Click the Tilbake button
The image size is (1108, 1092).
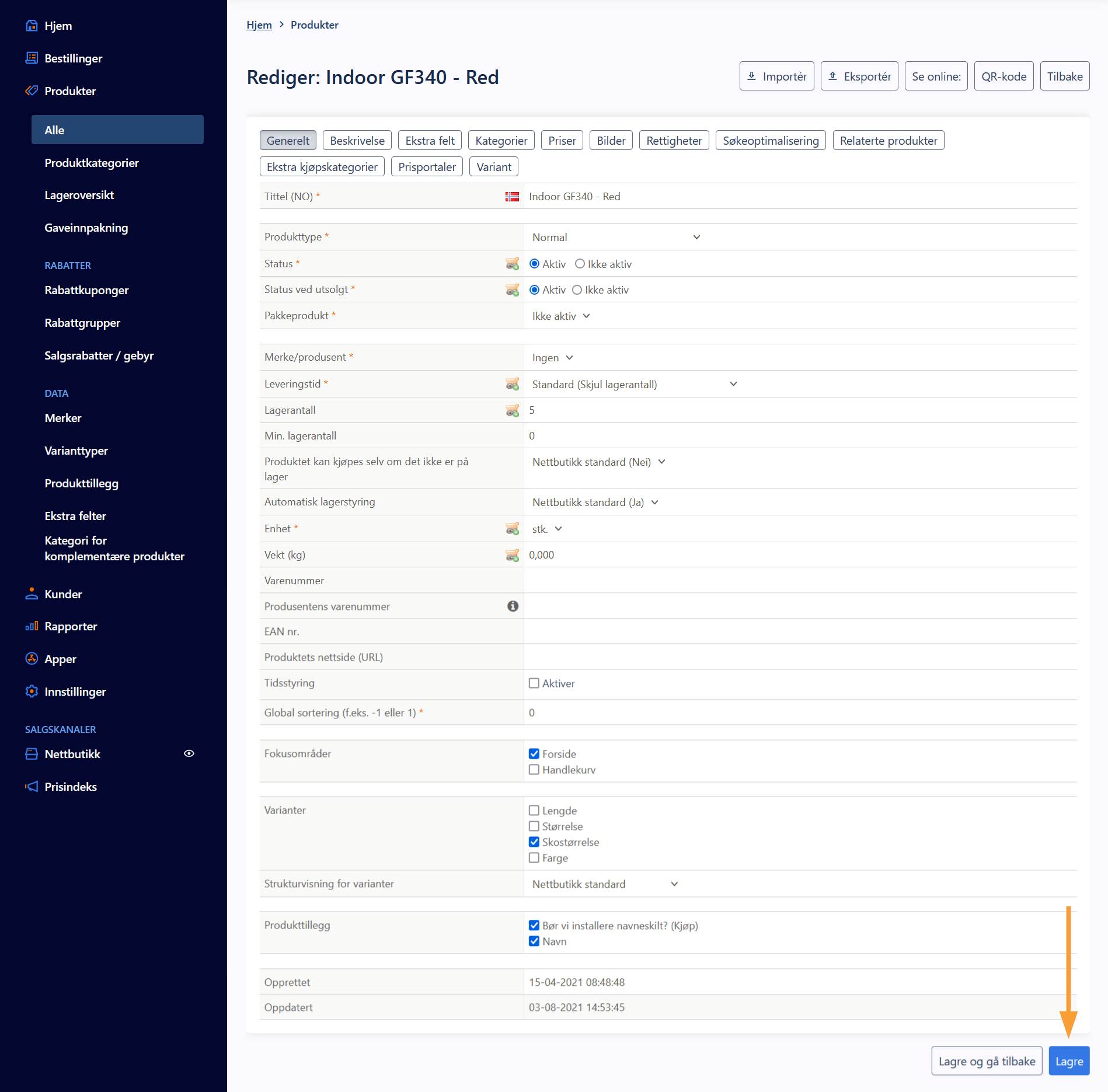coord(1065,76)
